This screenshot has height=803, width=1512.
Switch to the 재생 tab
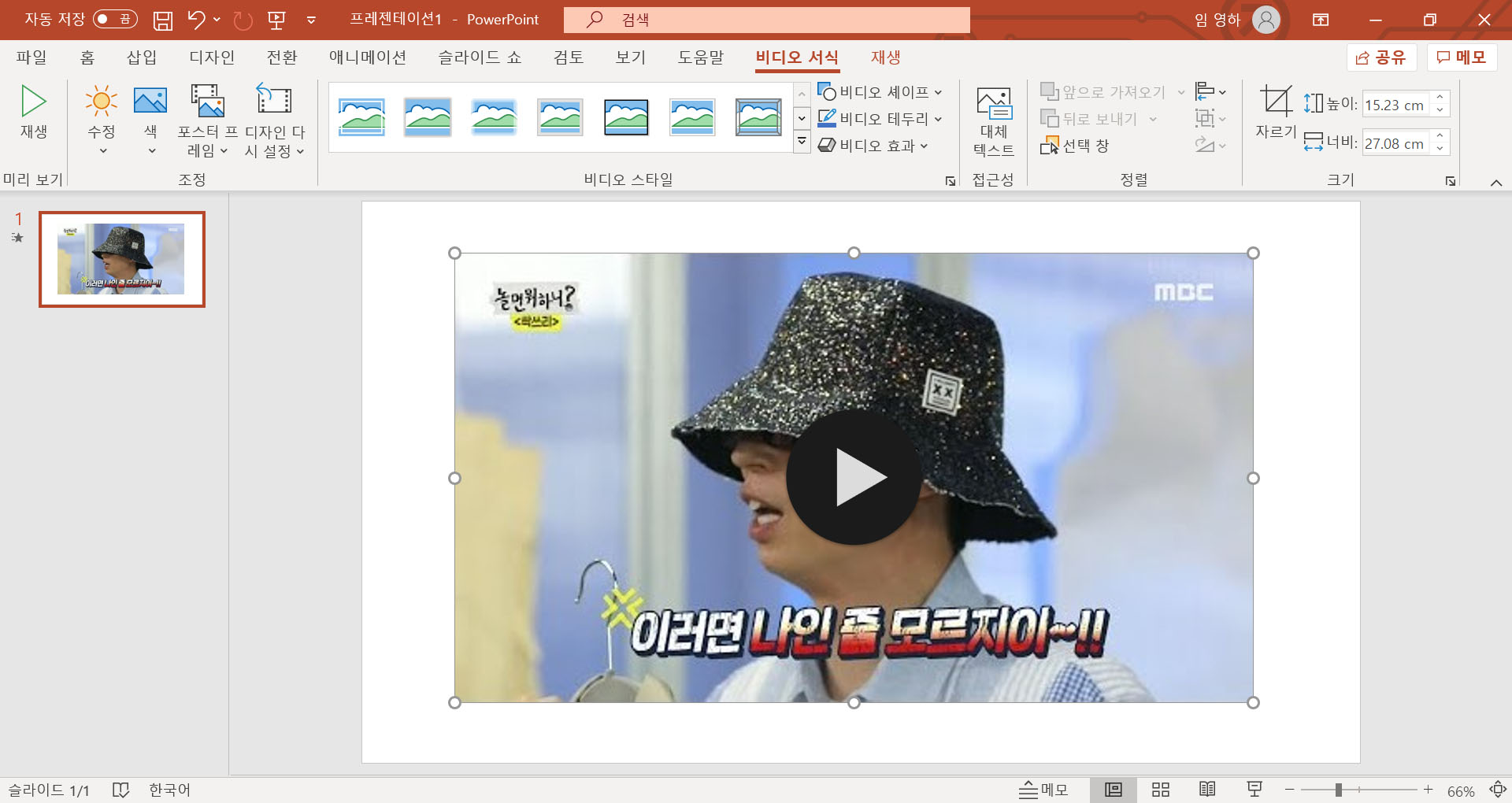(886, 57)
